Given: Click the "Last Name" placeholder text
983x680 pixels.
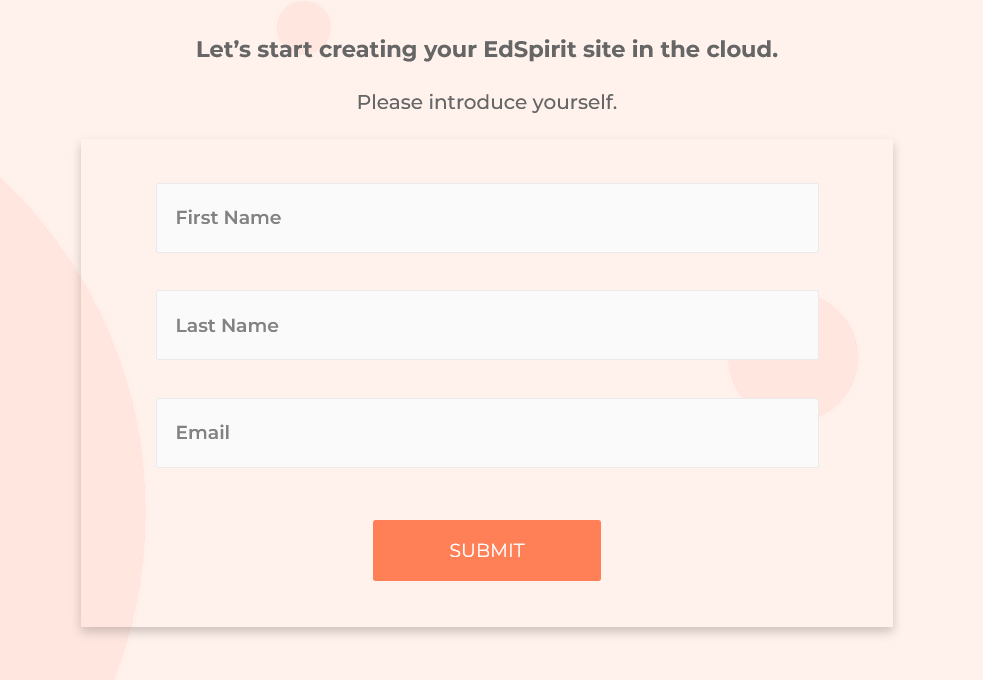Looking at the screenshot, I should 227,326.
